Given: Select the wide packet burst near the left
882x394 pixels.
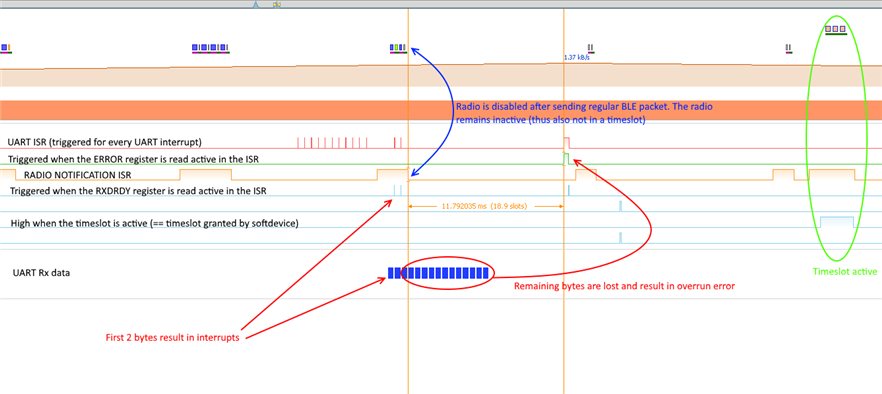Looking at the screenshot, I should tap(211, 48).
